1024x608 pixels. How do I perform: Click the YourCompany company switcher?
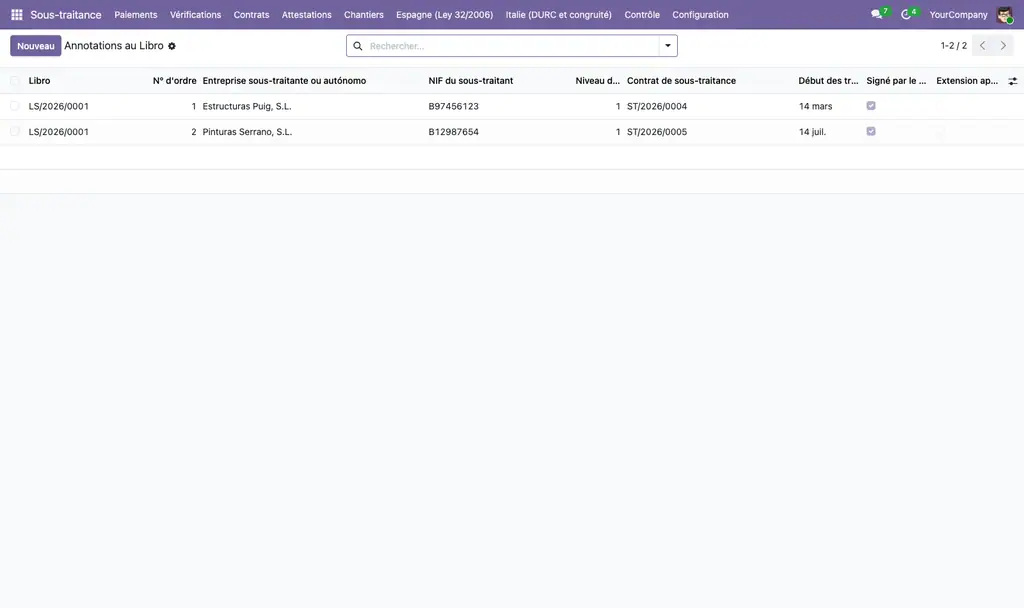(958, 14)
